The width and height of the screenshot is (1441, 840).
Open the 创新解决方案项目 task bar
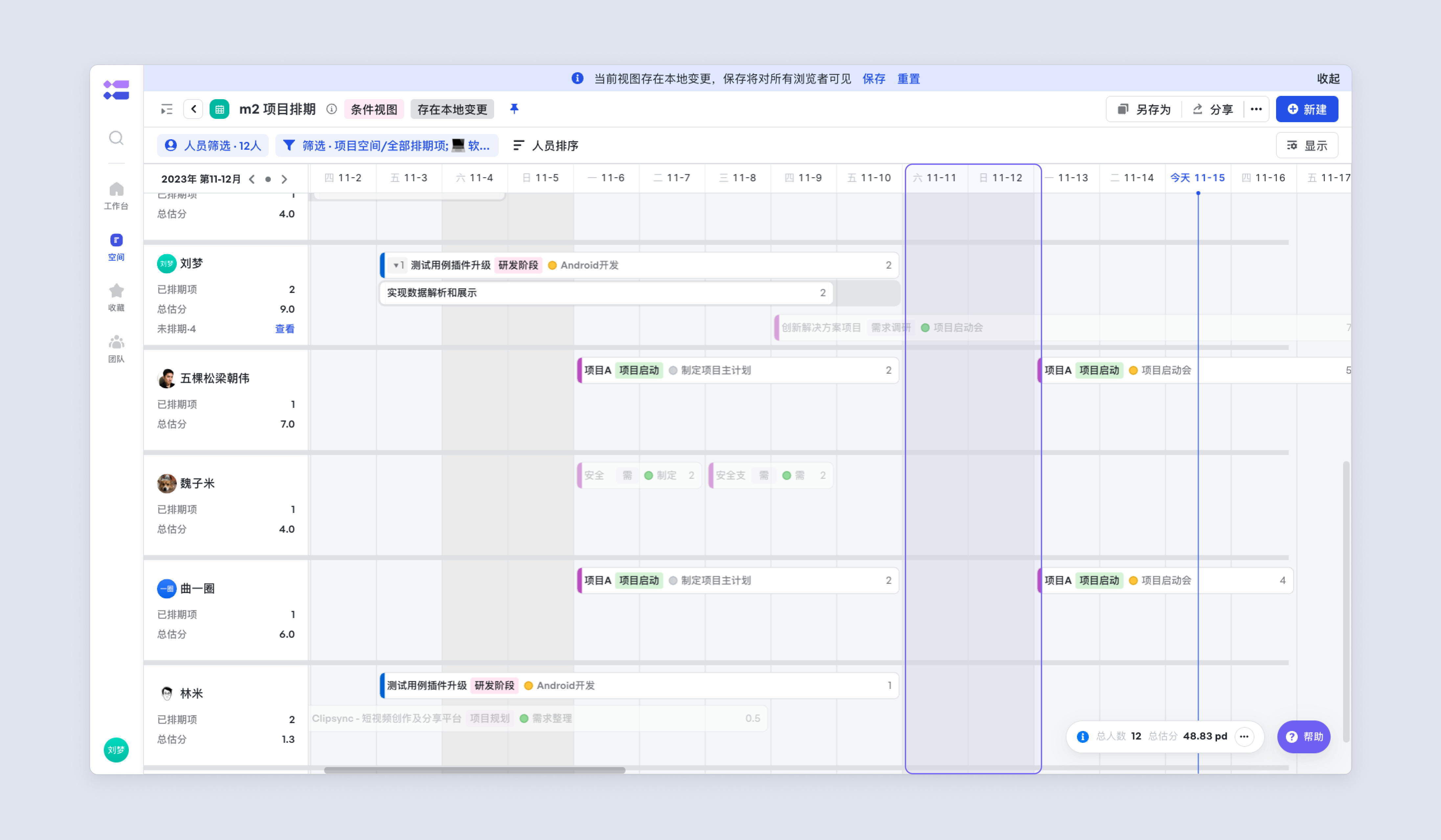[1063, 327]
